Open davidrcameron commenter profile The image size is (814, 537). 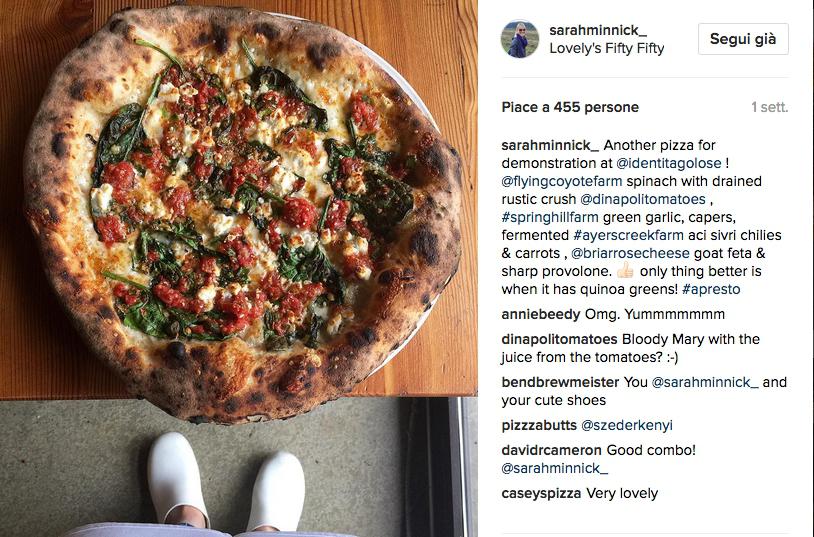(551, 450)
